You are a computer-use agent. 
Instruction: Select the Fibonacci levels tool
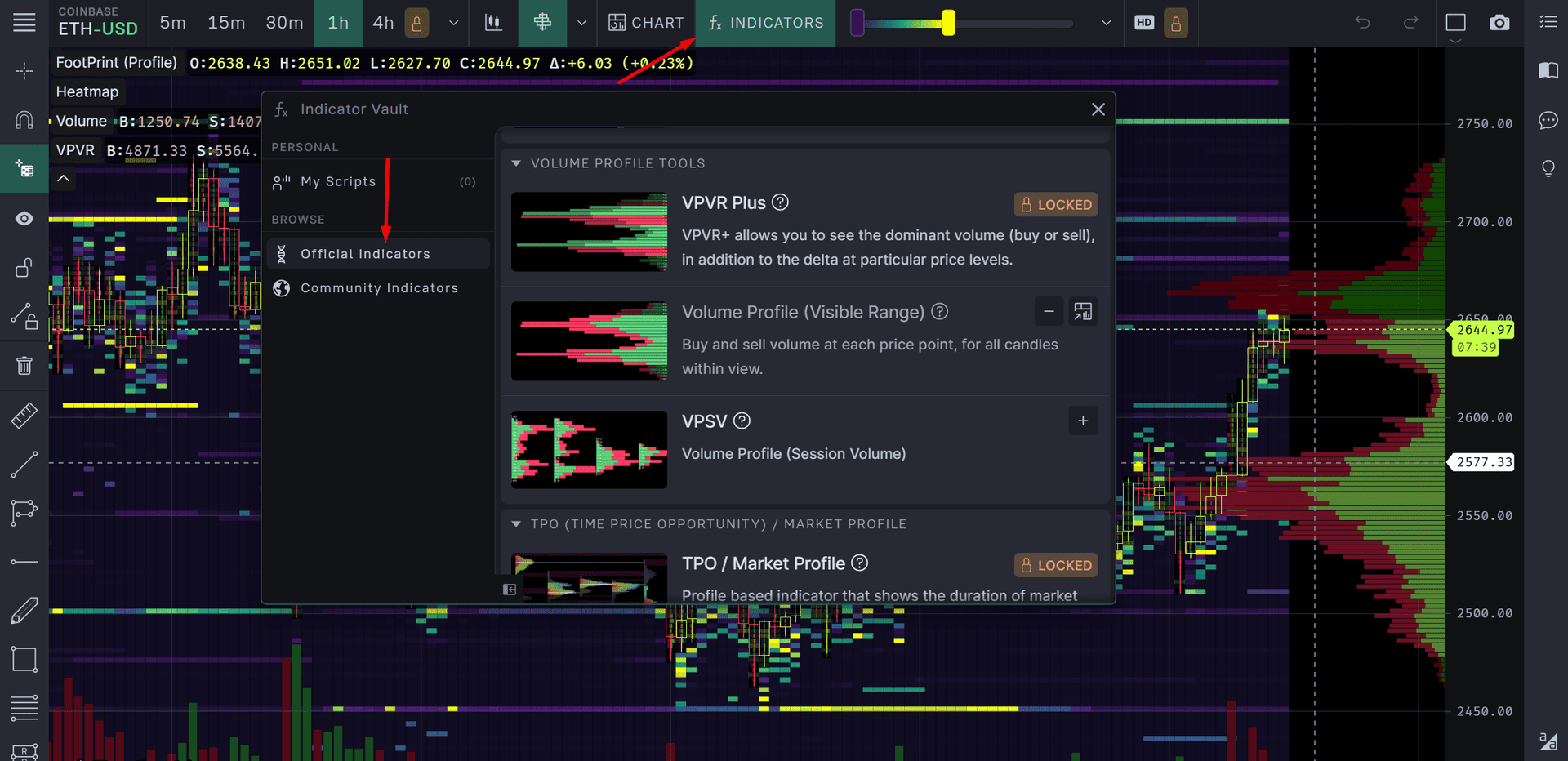[x=24, y=708]
